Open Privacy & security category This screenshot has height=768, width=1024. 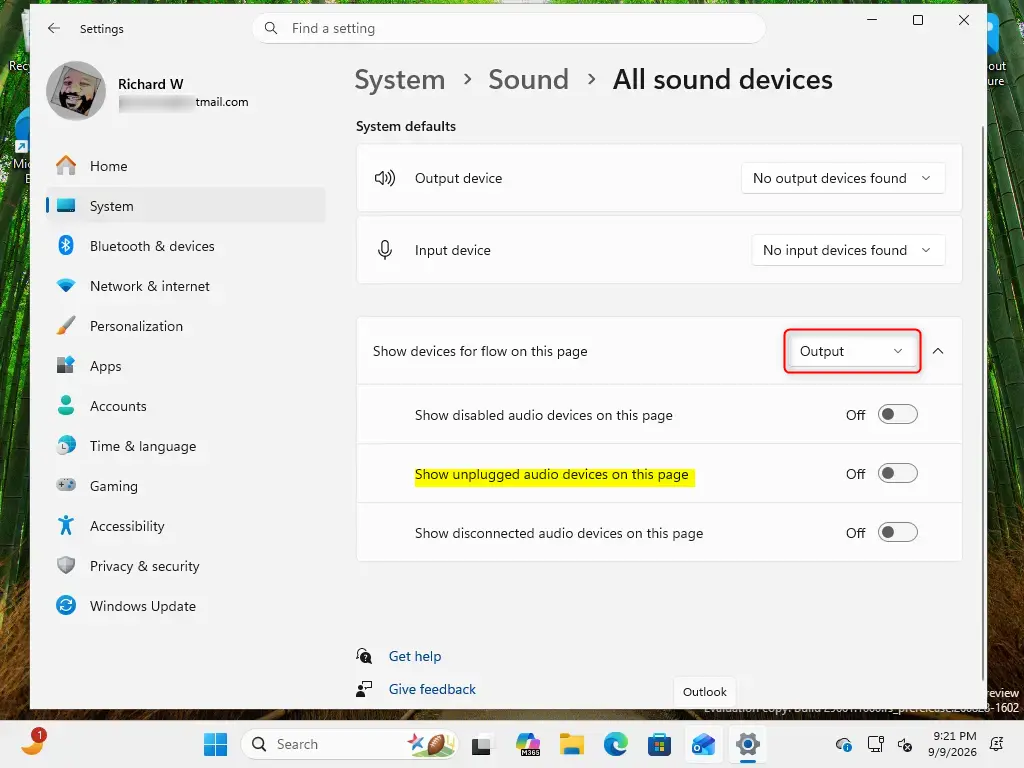[185, 565]
